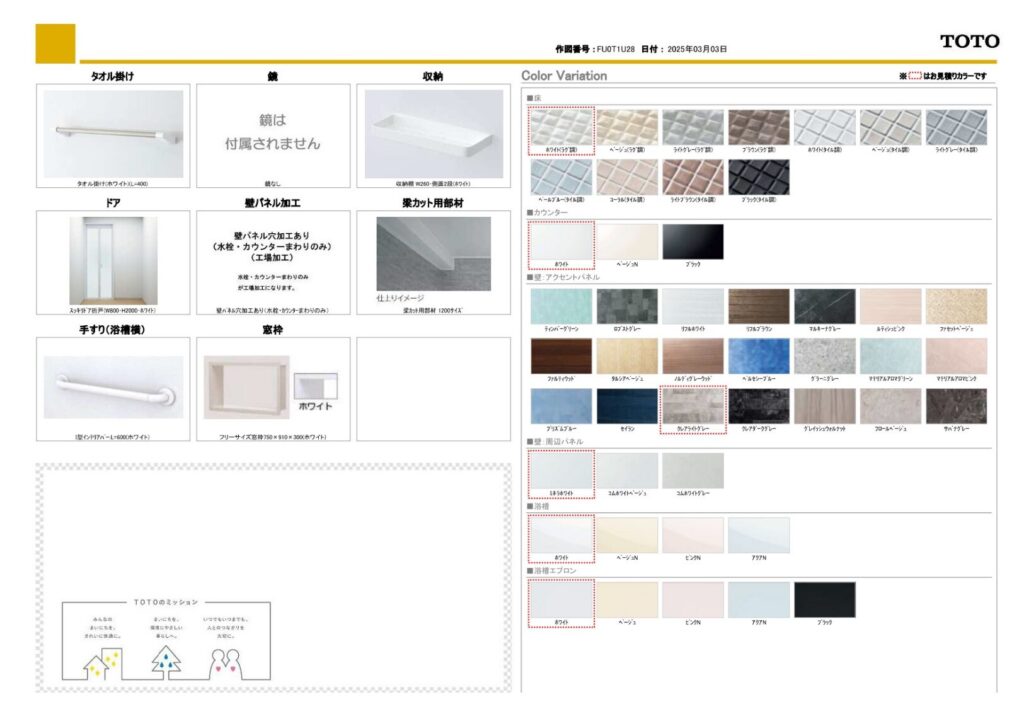Screen dimensions: 1024x709
Task: Select the pink bathtub color swatch
Action: 692,535
